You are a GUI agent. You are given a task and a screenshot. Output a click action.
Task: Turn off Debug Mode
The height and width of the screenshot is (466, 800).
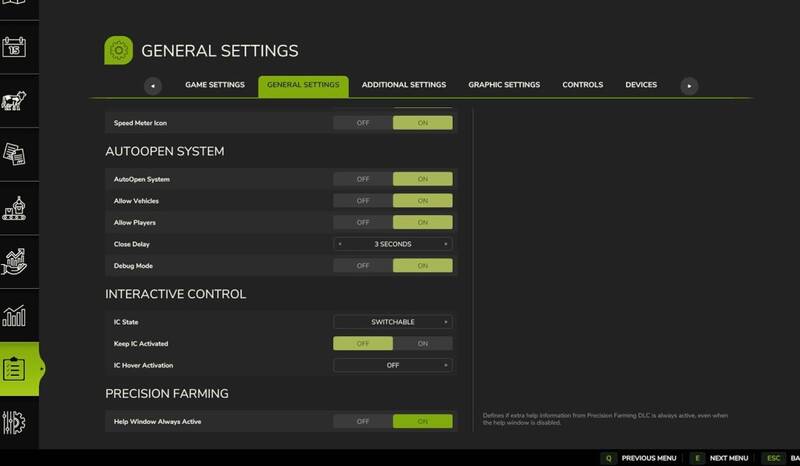pos(362,265)
